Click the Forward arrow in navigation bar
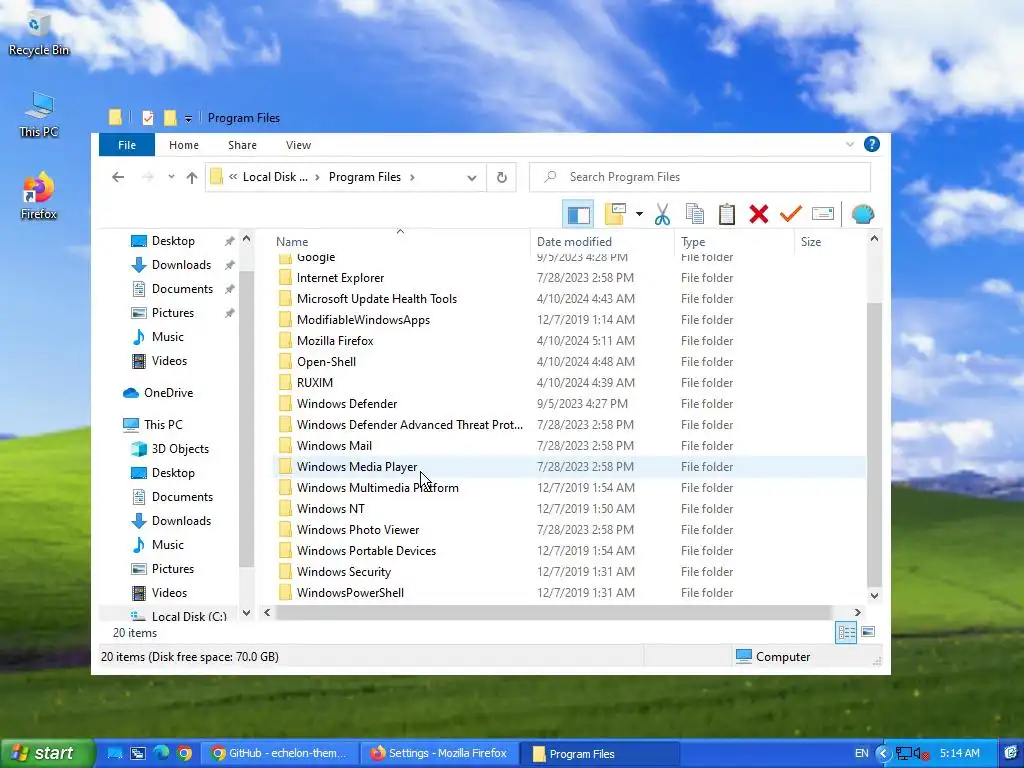Screen dimensions: 1024x768 [x=148, y=177]
